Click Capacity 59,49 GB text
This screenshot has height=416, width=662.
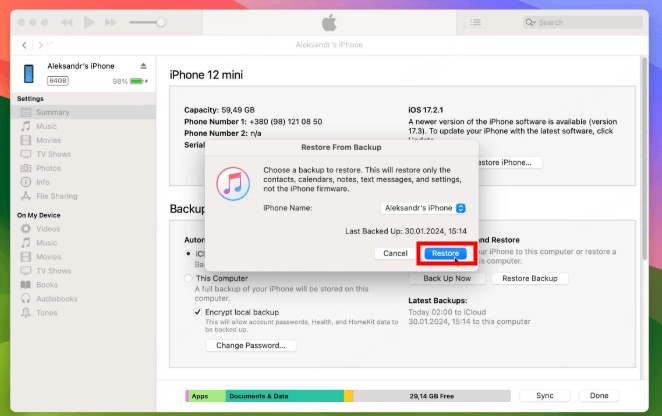click(x=219, y=110)
